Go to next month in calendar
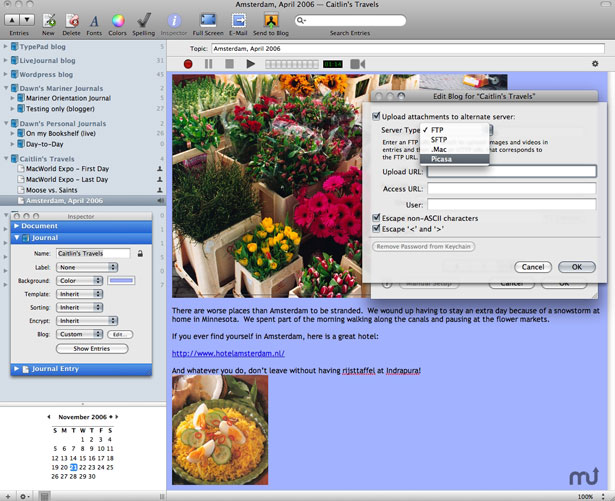 pyautogui.click(x=116, y=417)
